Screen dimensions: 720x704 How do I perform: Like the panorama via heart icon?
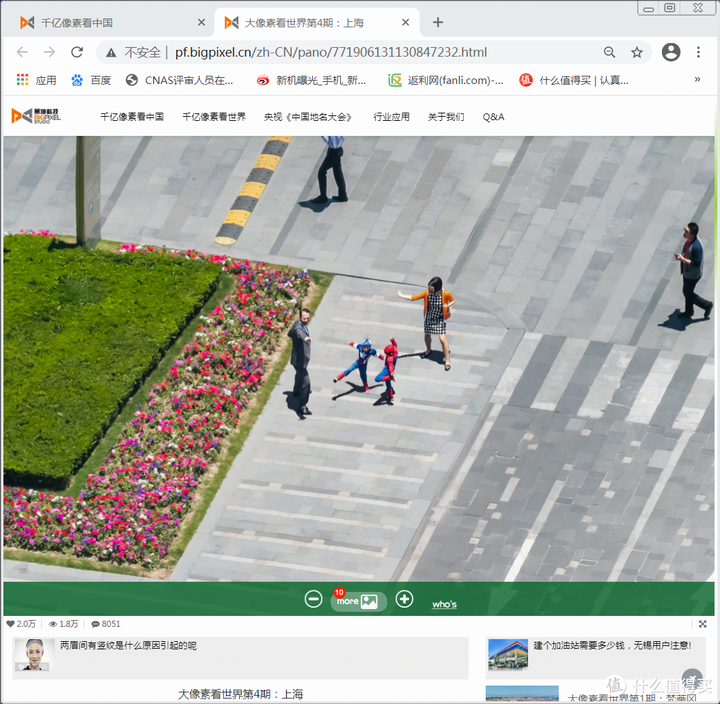[x=10, y=624]
